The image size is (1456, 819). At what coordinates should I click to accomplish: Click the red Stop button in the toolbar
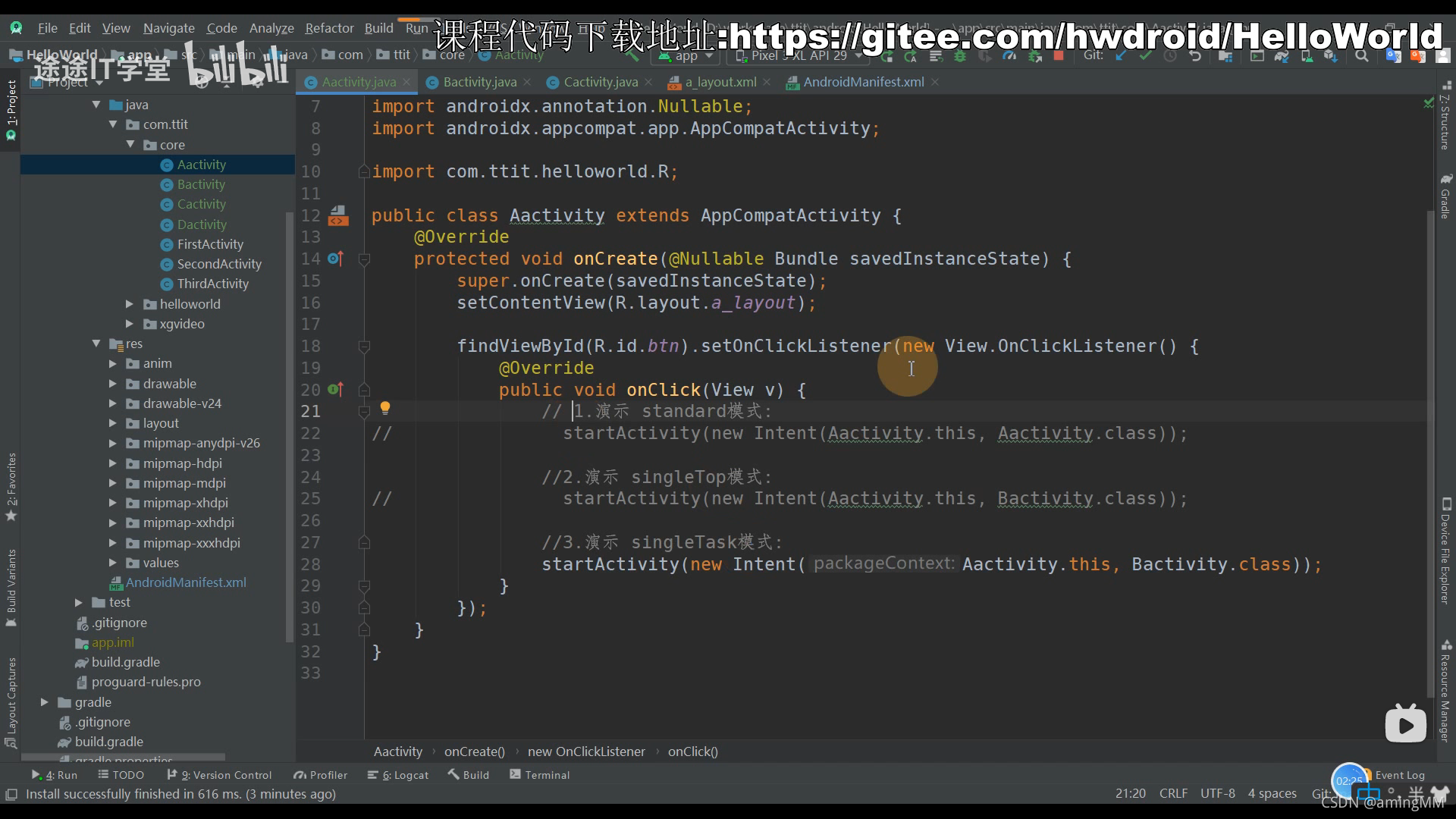[x=1059, y=56]
